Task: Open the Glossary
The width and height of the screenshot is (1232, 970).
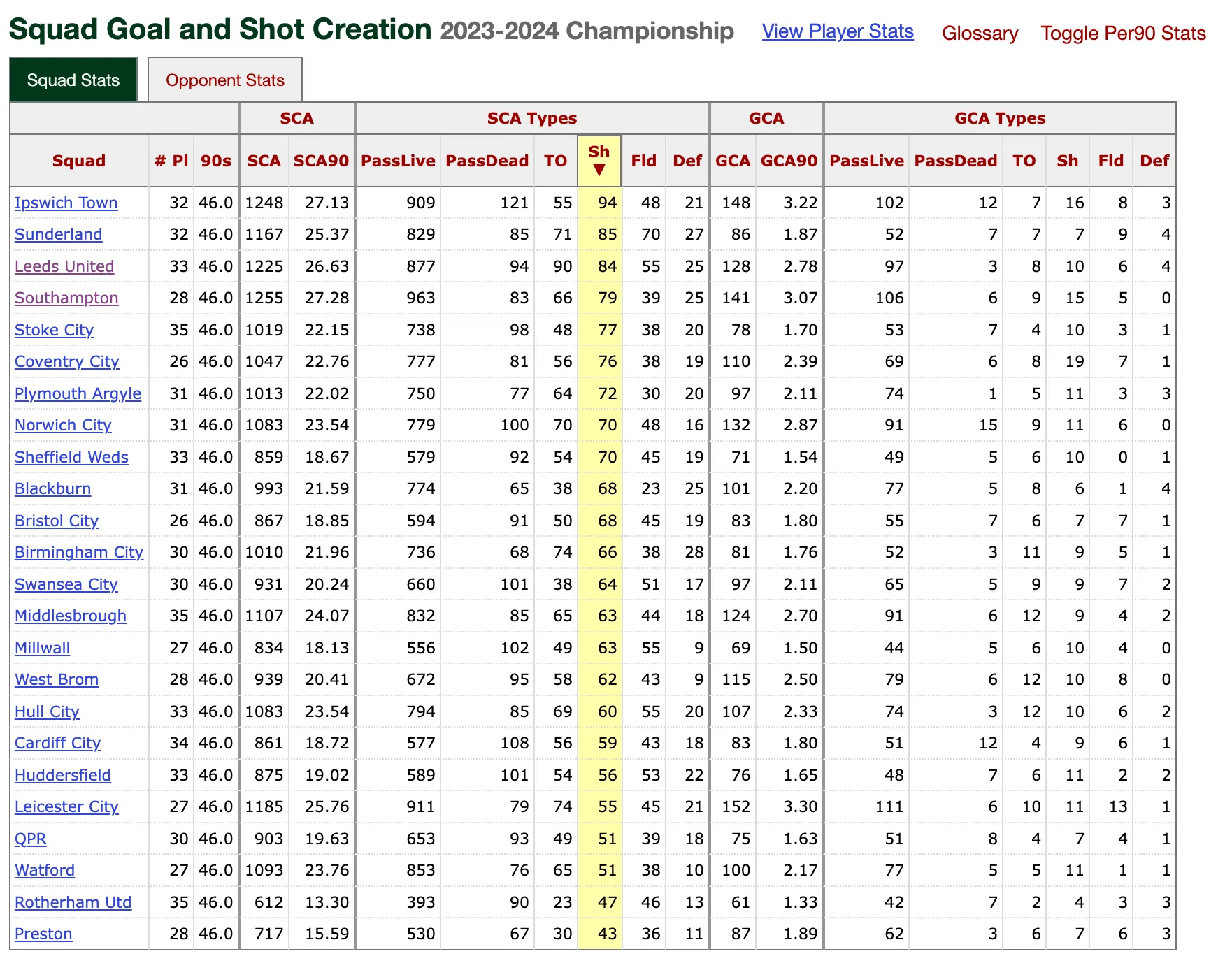Action: point(980,34)
